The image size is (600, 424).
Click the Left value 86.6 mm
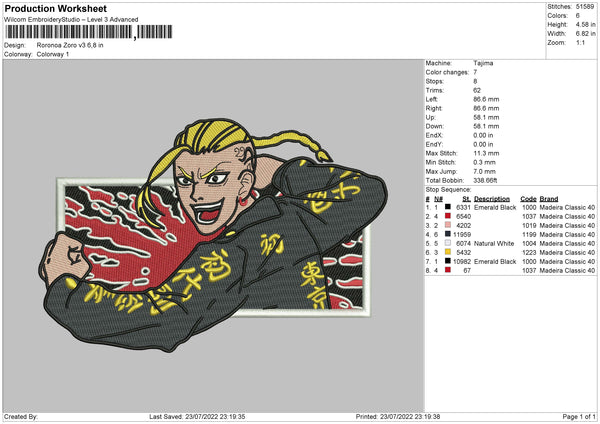(x=486, y=99)
